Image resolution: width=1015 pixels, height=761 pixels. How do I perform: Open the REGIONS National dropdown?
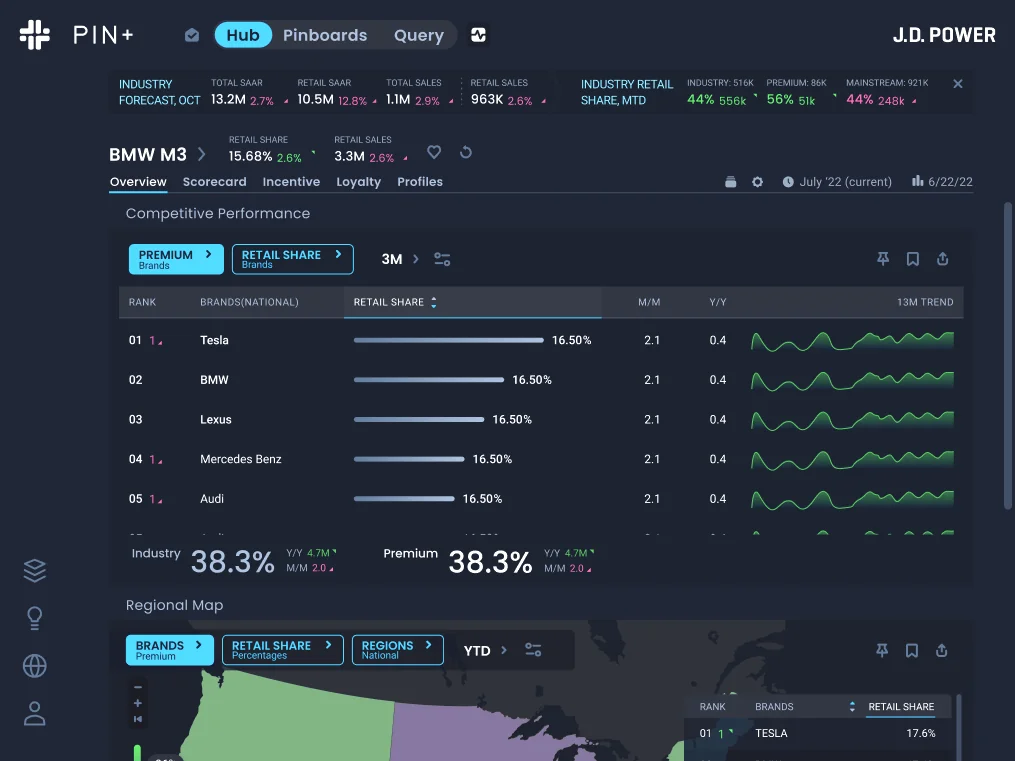(397, 650)
